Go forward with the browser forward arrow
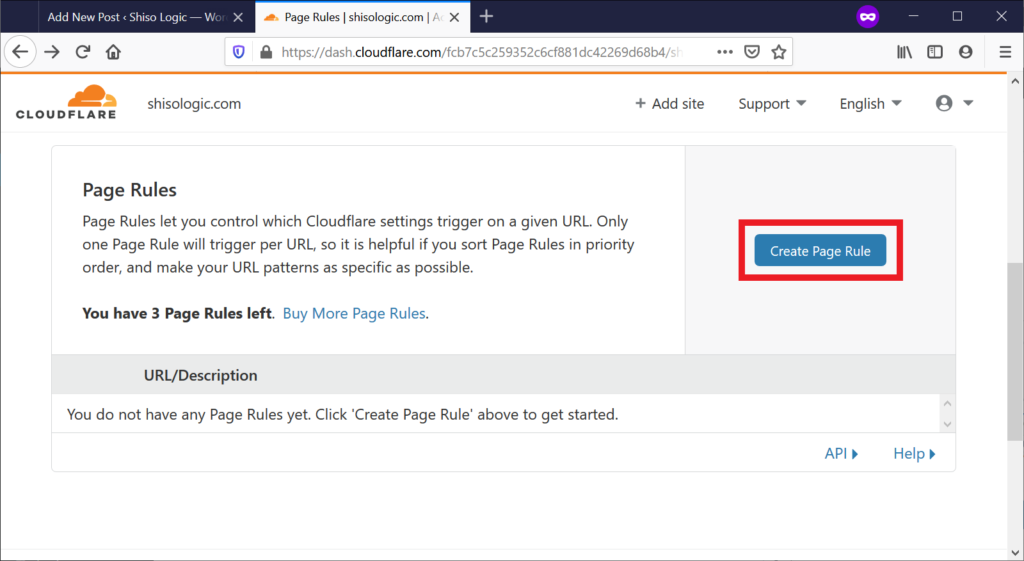1024x561 pixels. click(x=52, y=52)
